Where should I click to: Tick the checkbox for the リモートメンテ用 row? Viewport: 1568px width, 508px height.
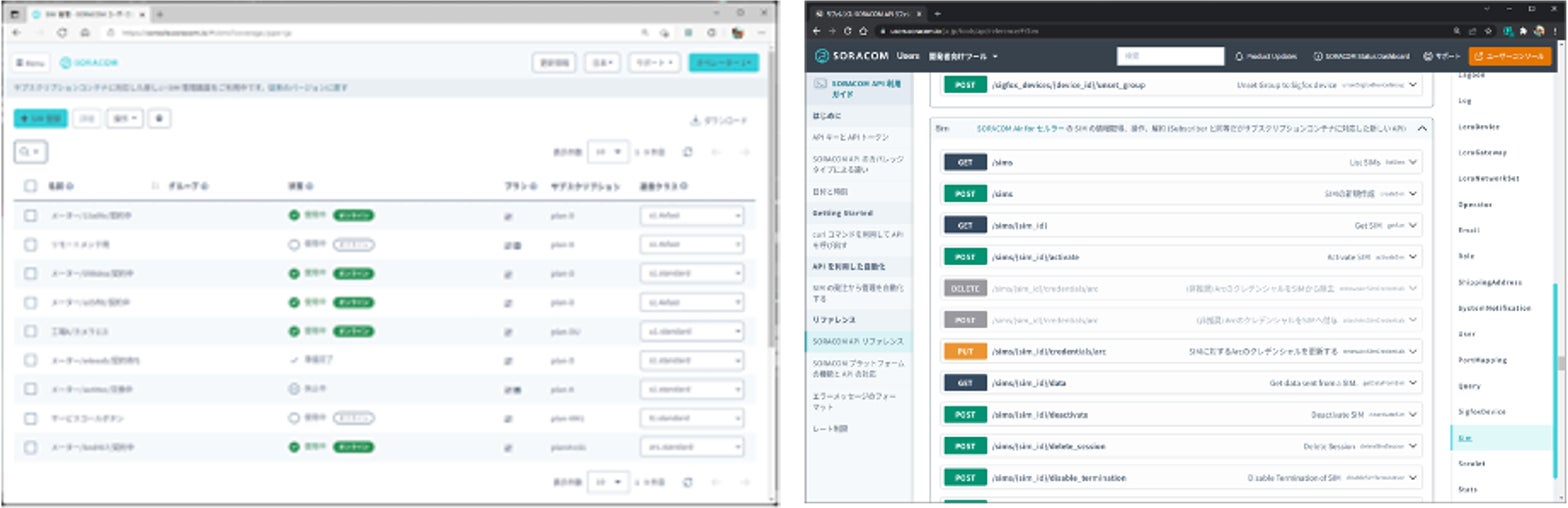coord(30,244)
